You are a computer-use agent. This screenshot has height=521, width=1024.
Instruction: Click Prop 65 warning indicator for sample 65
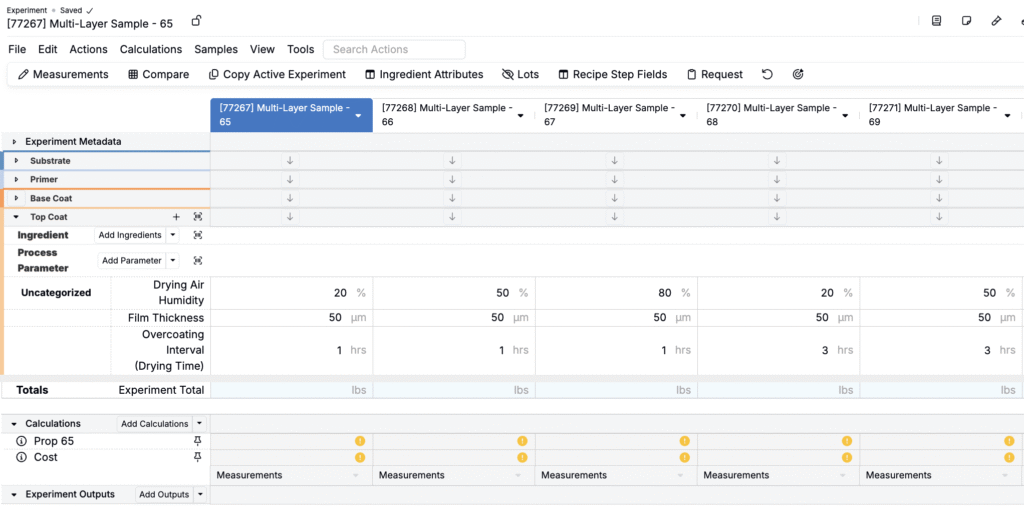click(x=360, y=441)
